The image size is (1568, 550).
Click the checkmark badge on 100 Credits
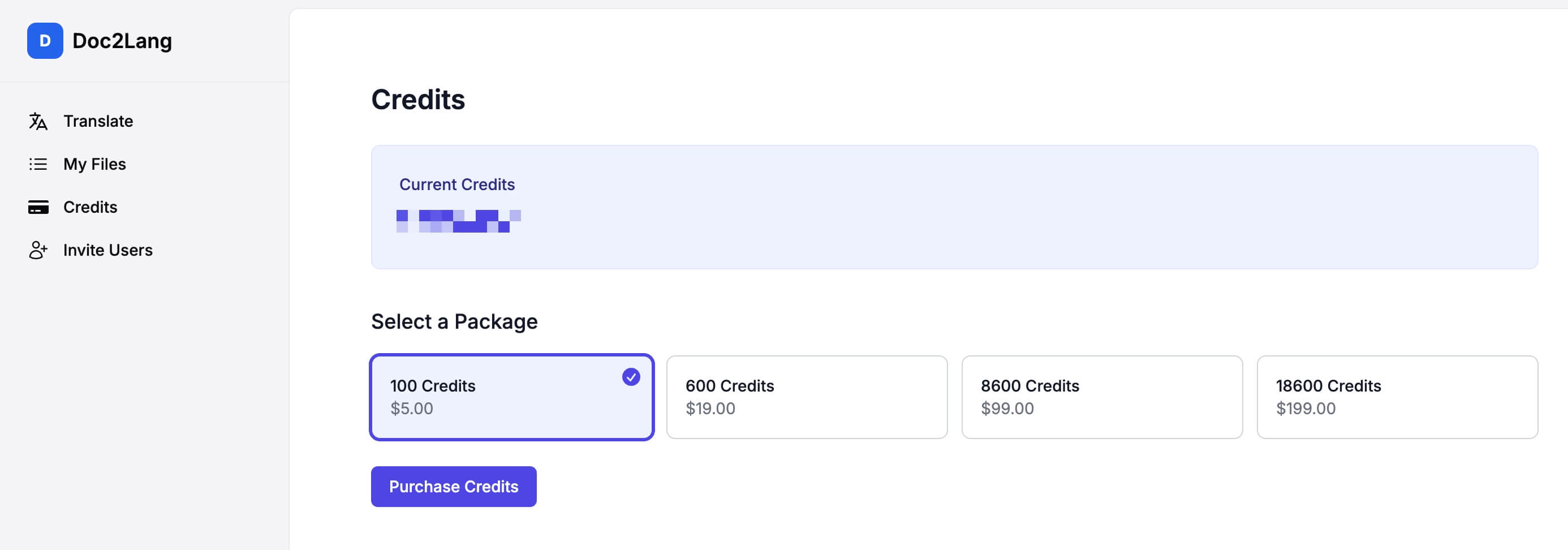pyautogui.click(x=631, y=377)
